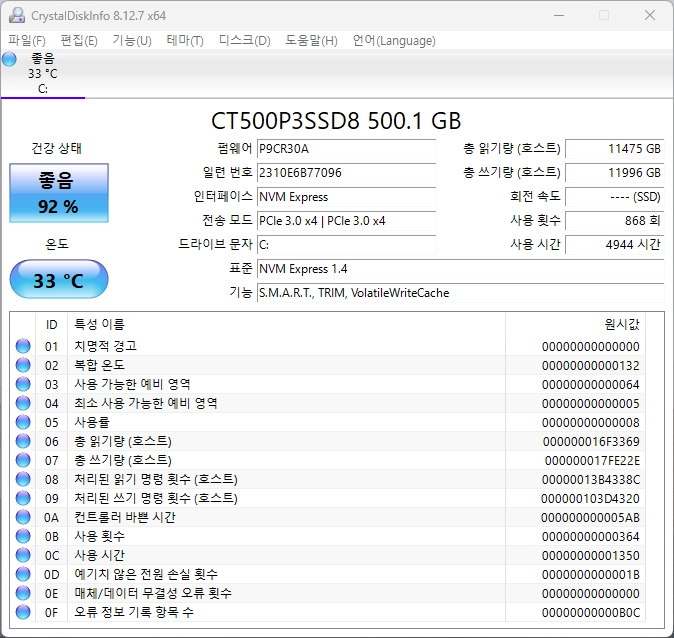This screenshot has height=638, width=674.
Task: Click the total host writes value 11996 GB
Action: (x=615, y=173)
